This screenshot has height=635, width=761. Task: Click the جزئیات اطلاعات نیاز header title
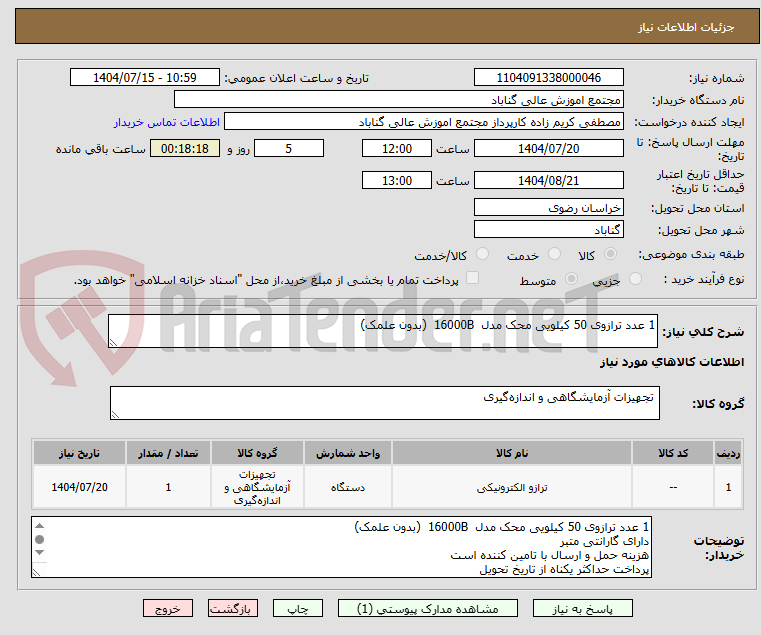point(686,27)
